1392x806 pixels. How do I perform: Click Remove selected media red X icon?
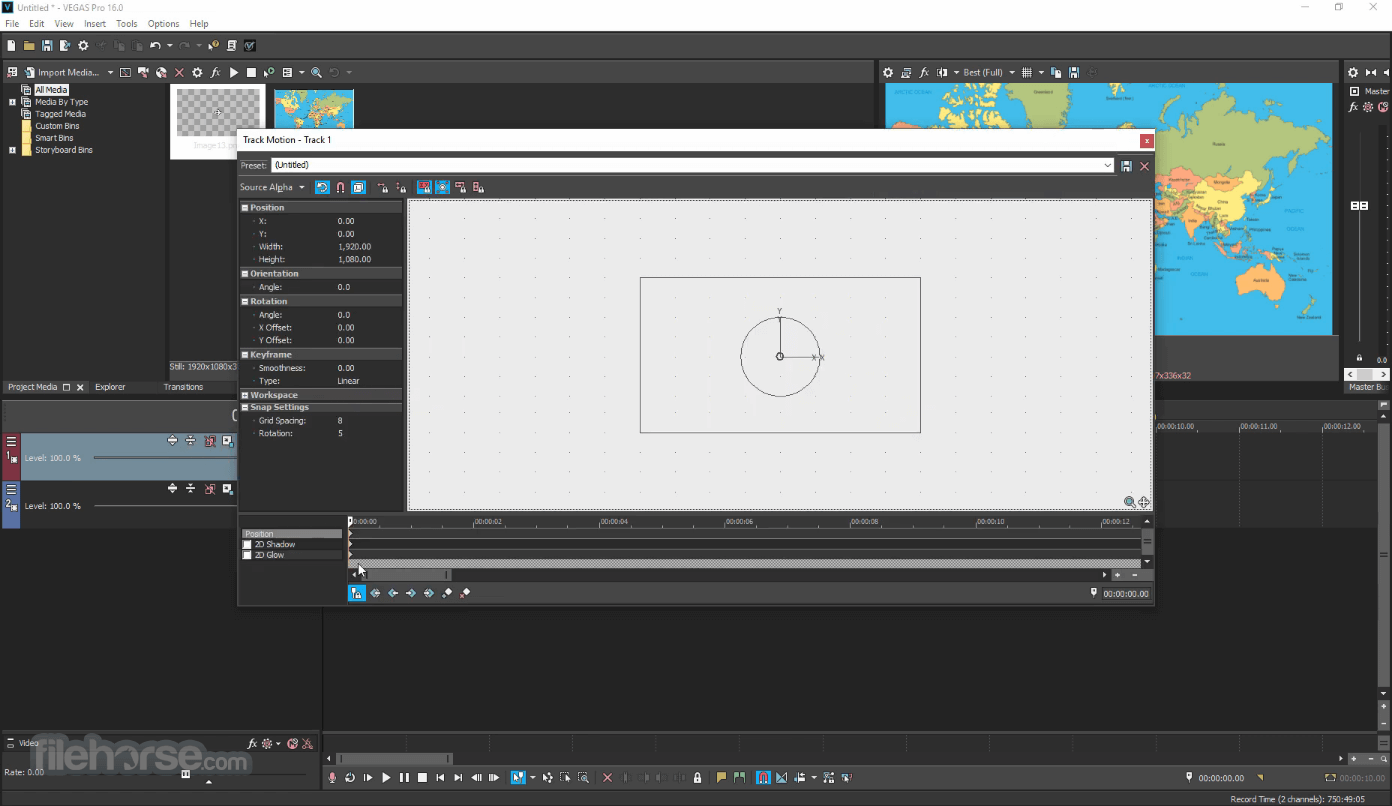pyautogui.click(x=179, y=72)
